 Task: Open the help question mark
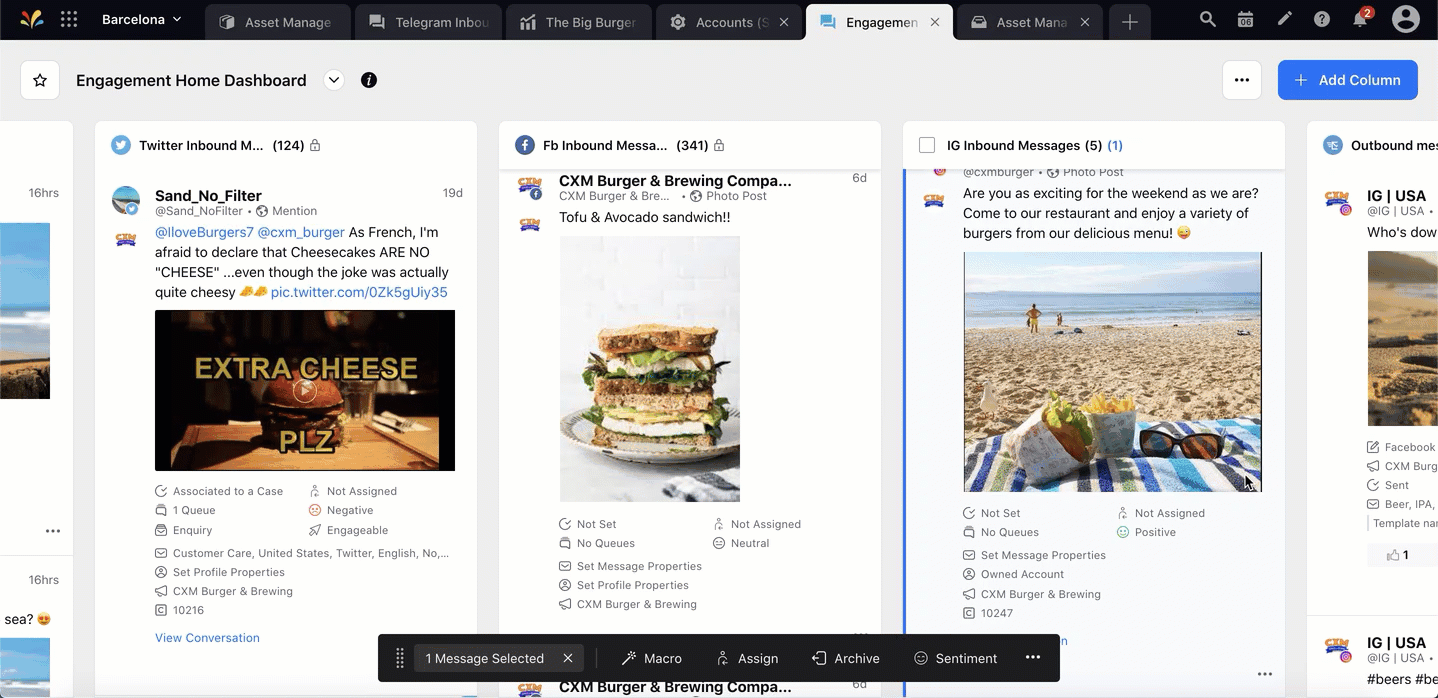(x=1322, y=19)
